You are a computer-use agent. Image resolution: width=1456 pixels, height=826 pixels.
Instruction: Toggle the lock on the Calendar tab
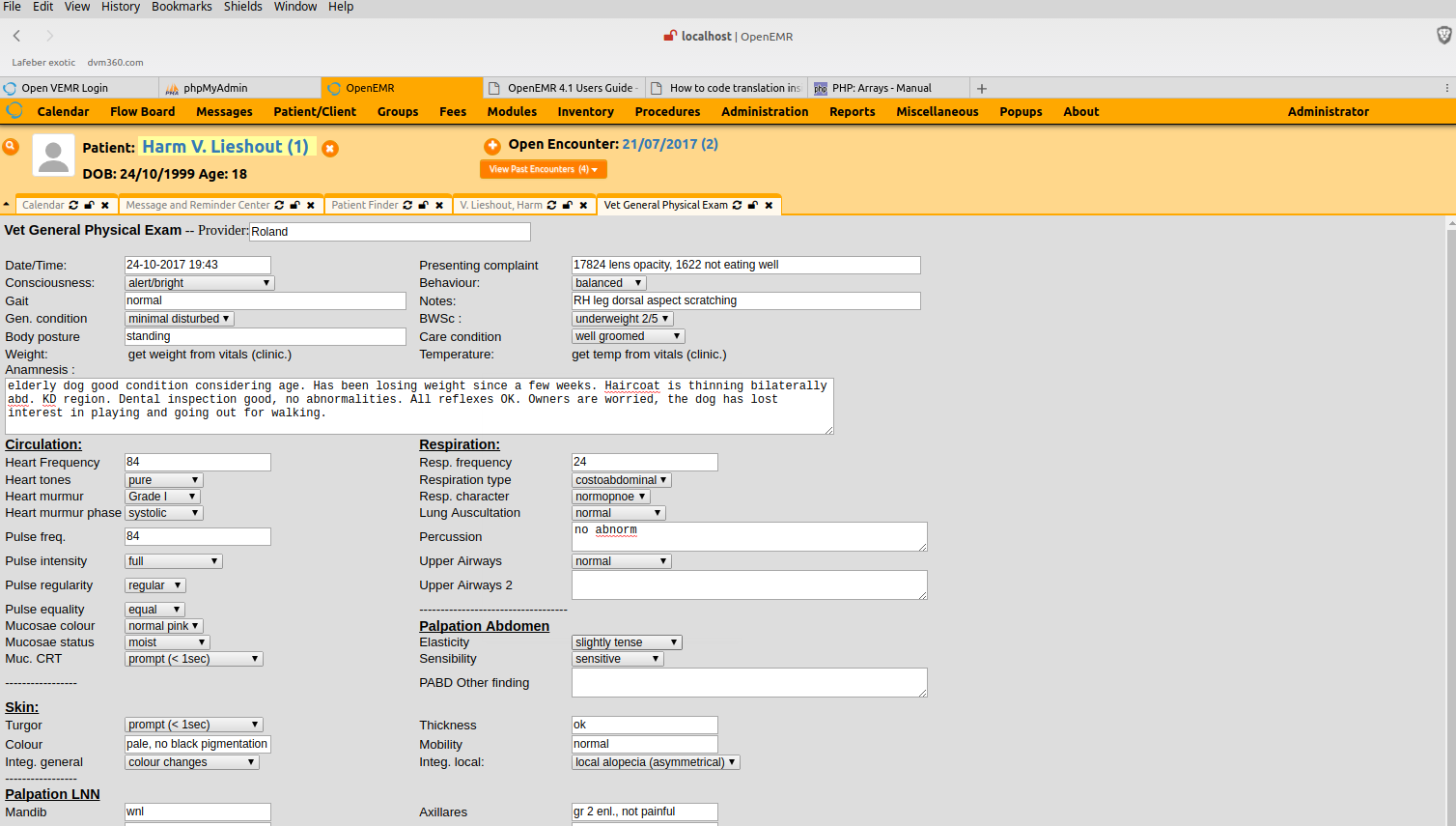pyautogui.click(x=89, y=205)
